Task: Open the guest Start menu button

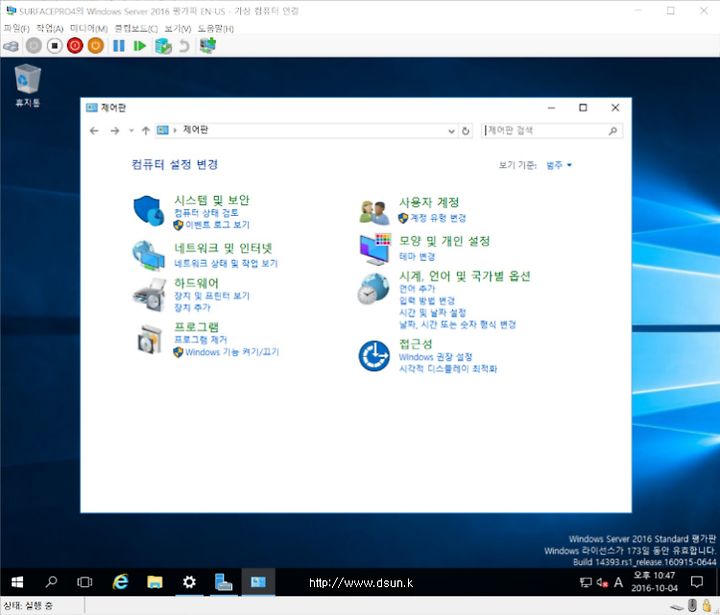Action: click(17, 582)
